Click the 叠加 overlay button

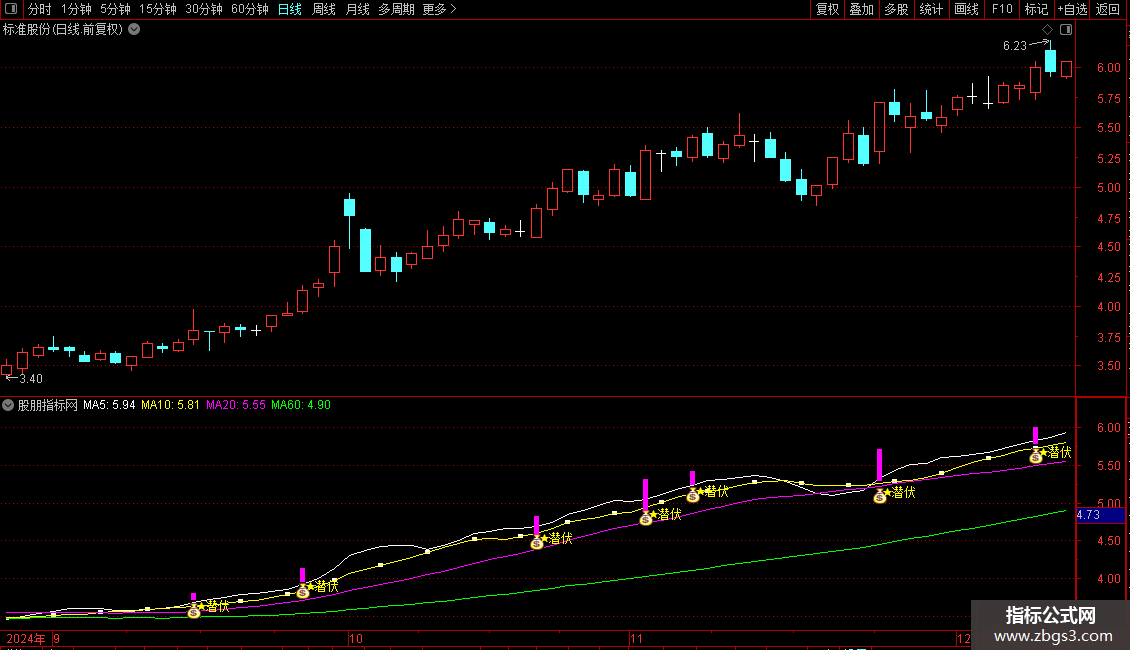click(861, 9)
